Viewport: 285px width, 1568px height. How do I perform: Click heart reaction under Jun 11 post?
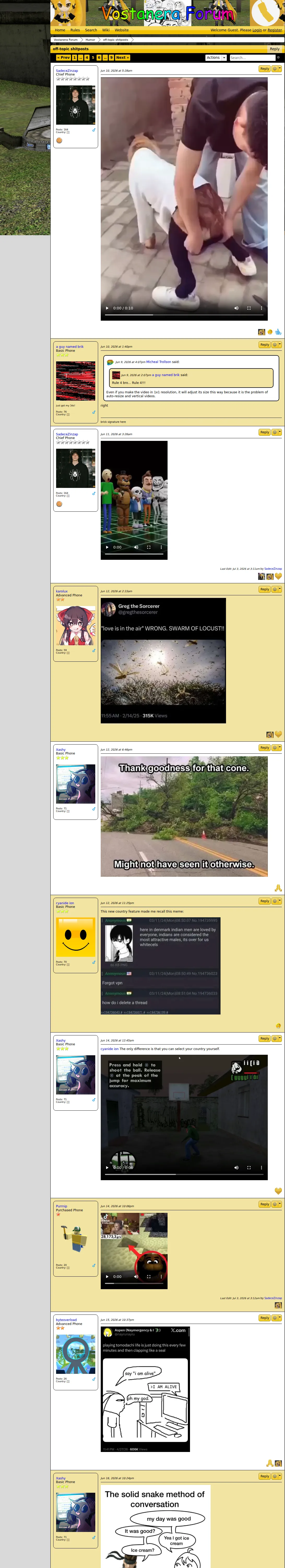coord(278,577)
